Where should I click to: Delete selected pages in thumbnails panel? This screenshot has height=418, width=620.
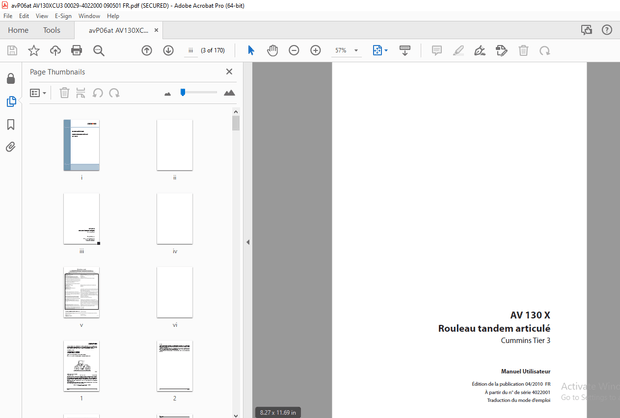[x=64, y=93]
